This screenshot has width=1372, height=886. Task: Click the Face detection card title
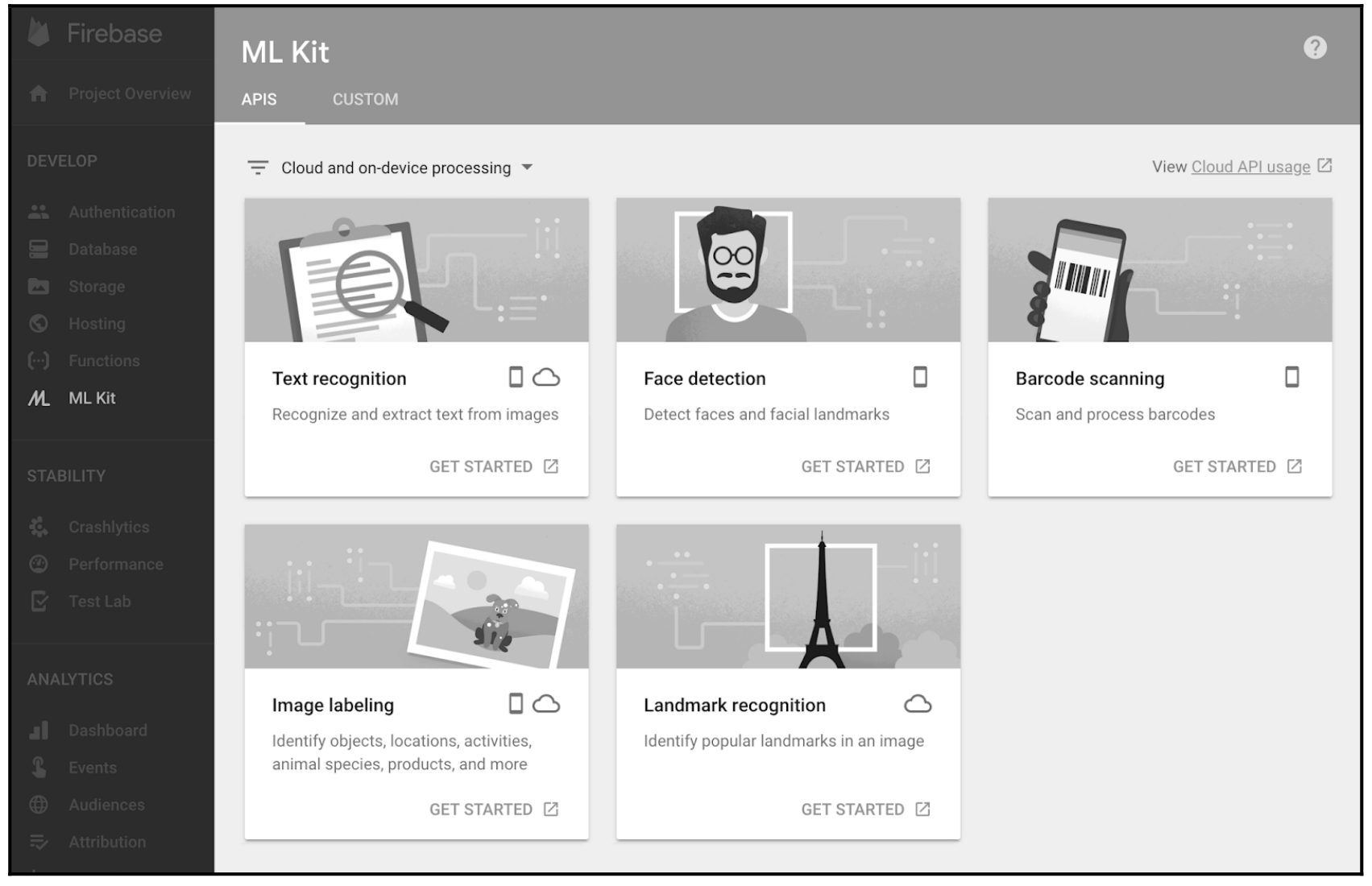tap(705, 379)
